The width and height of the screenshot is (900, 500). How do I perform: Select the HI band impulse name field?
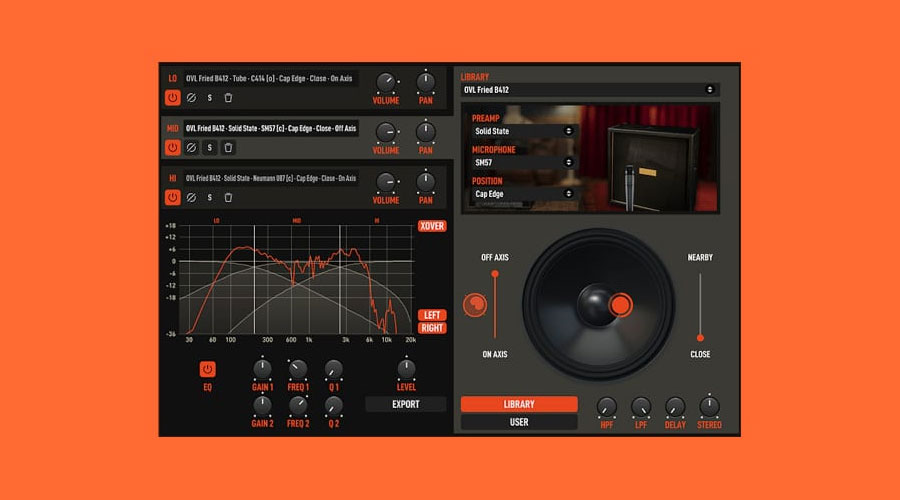click(270, 179)
